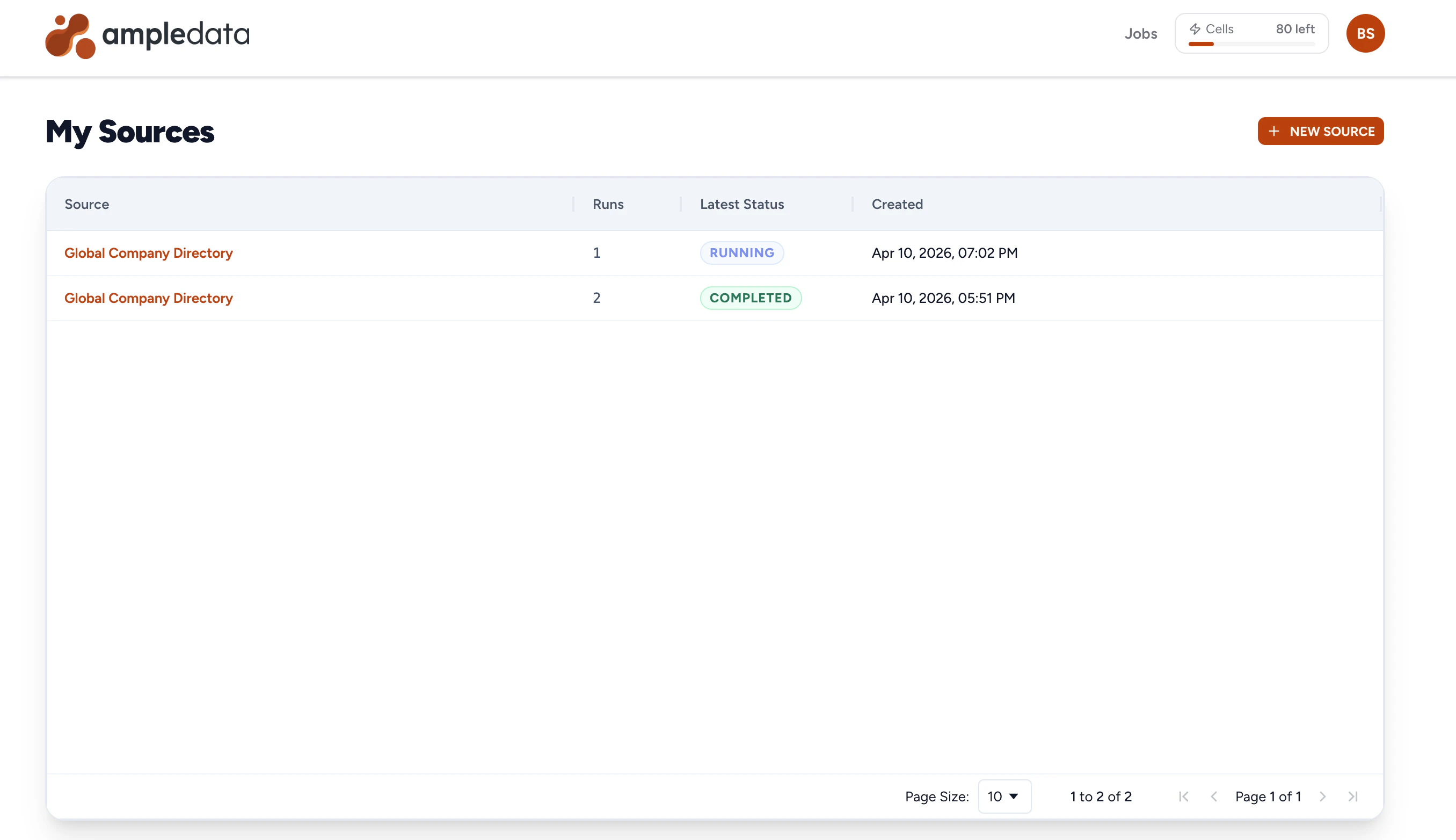The width and height of the screenshot is (1456, 840).
Task: Sort by the Created column header
Action: pos(897,204)
